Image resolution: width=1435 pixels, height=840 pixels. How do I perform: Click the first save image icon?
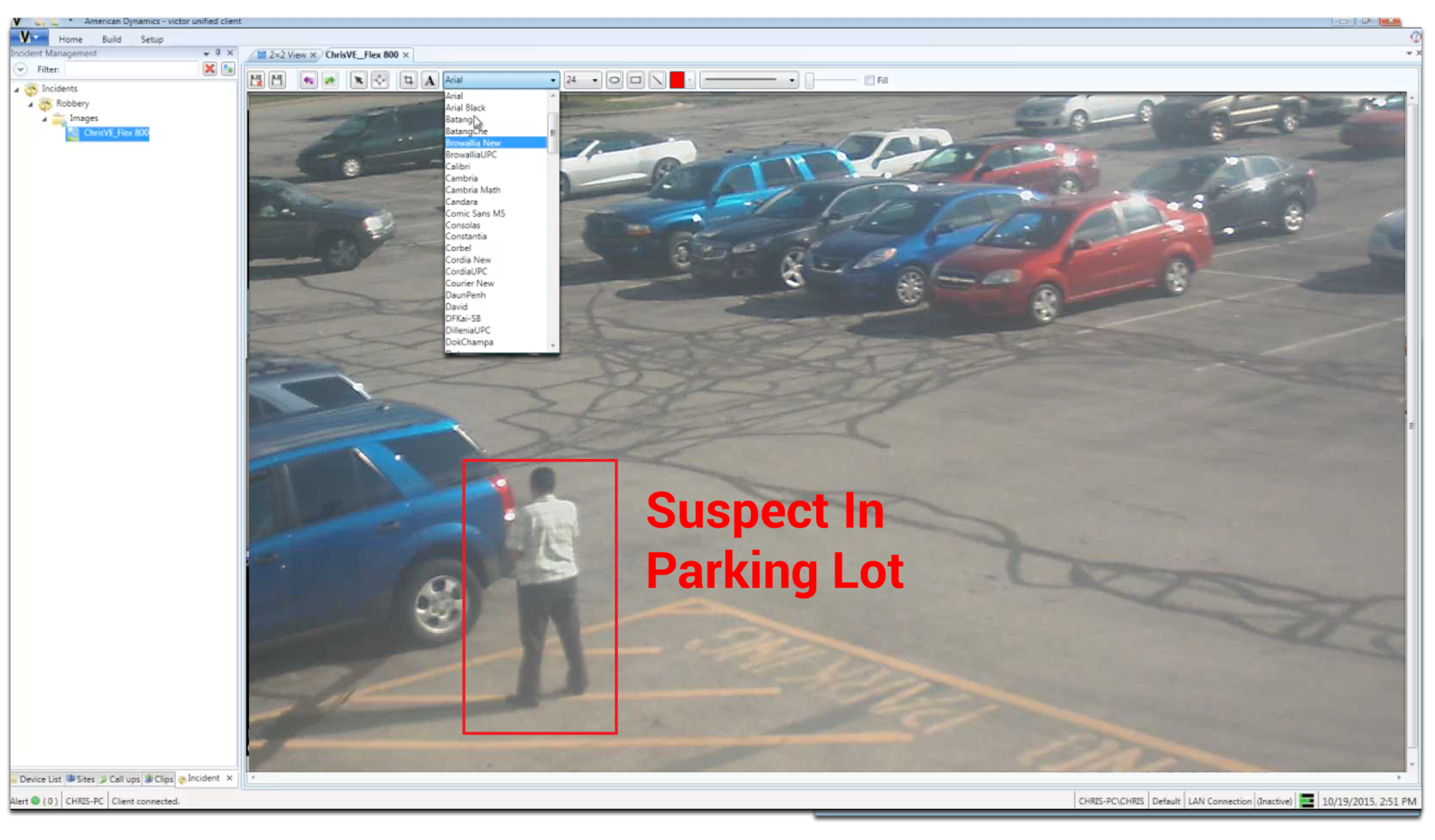pyautogui.click(x=256, y=80)
